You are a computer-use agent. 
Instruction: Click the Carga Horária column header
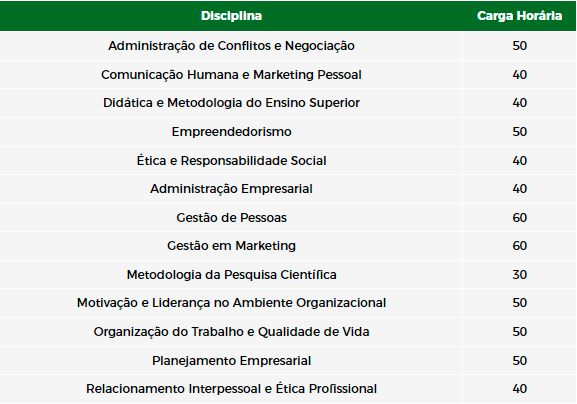pos(519,16)
